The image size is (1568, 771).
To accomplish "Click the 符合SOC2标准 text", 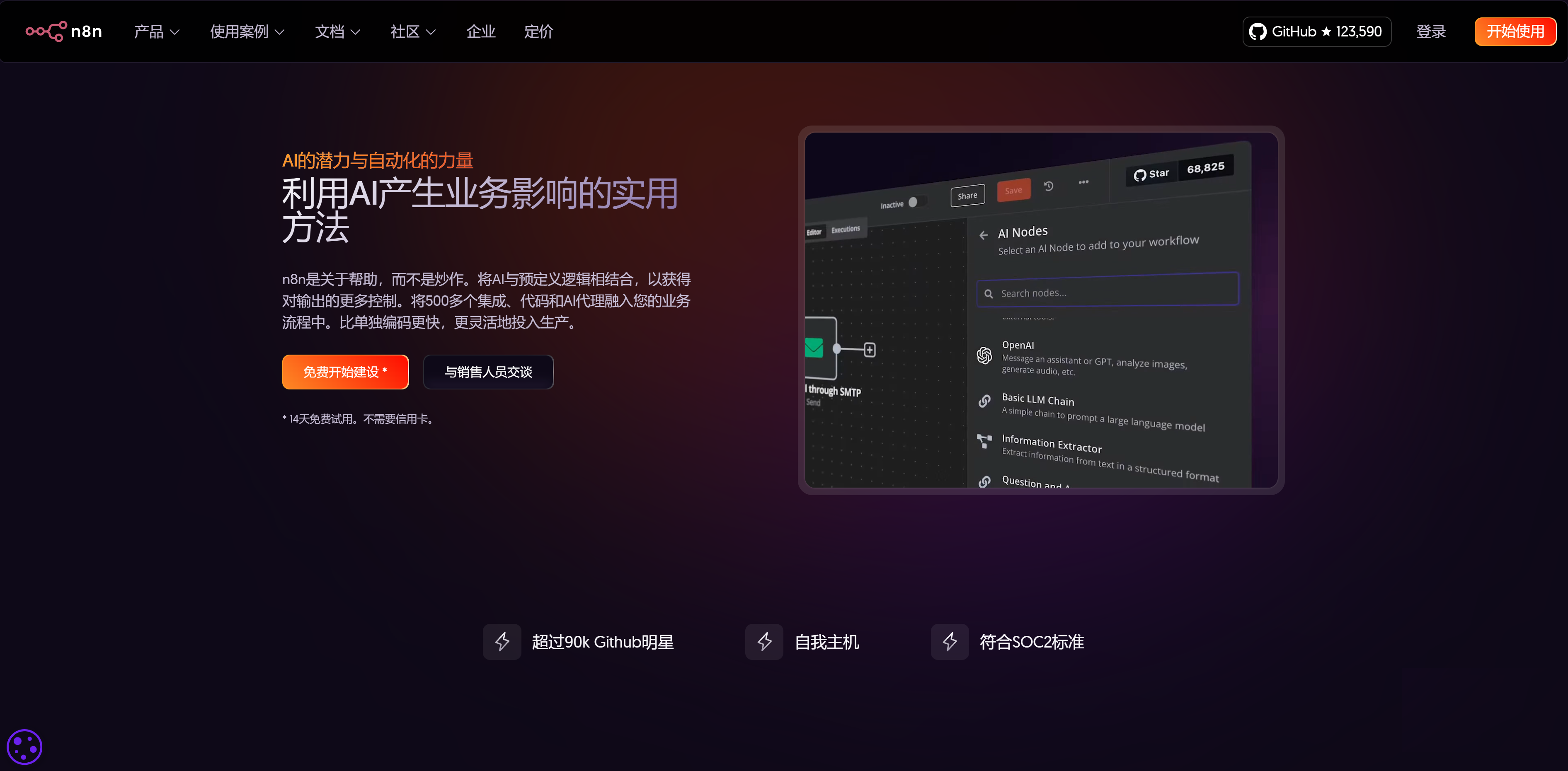I will (1032, 642).
